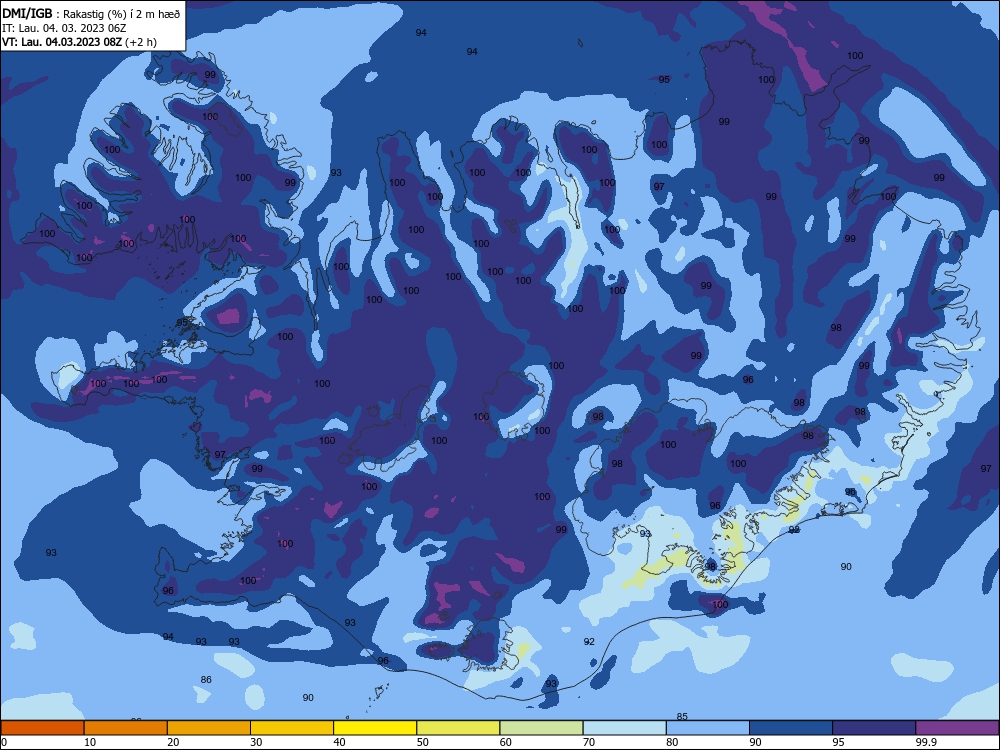
Task: Click the '86' humidity value on the map
Action: 206,680
